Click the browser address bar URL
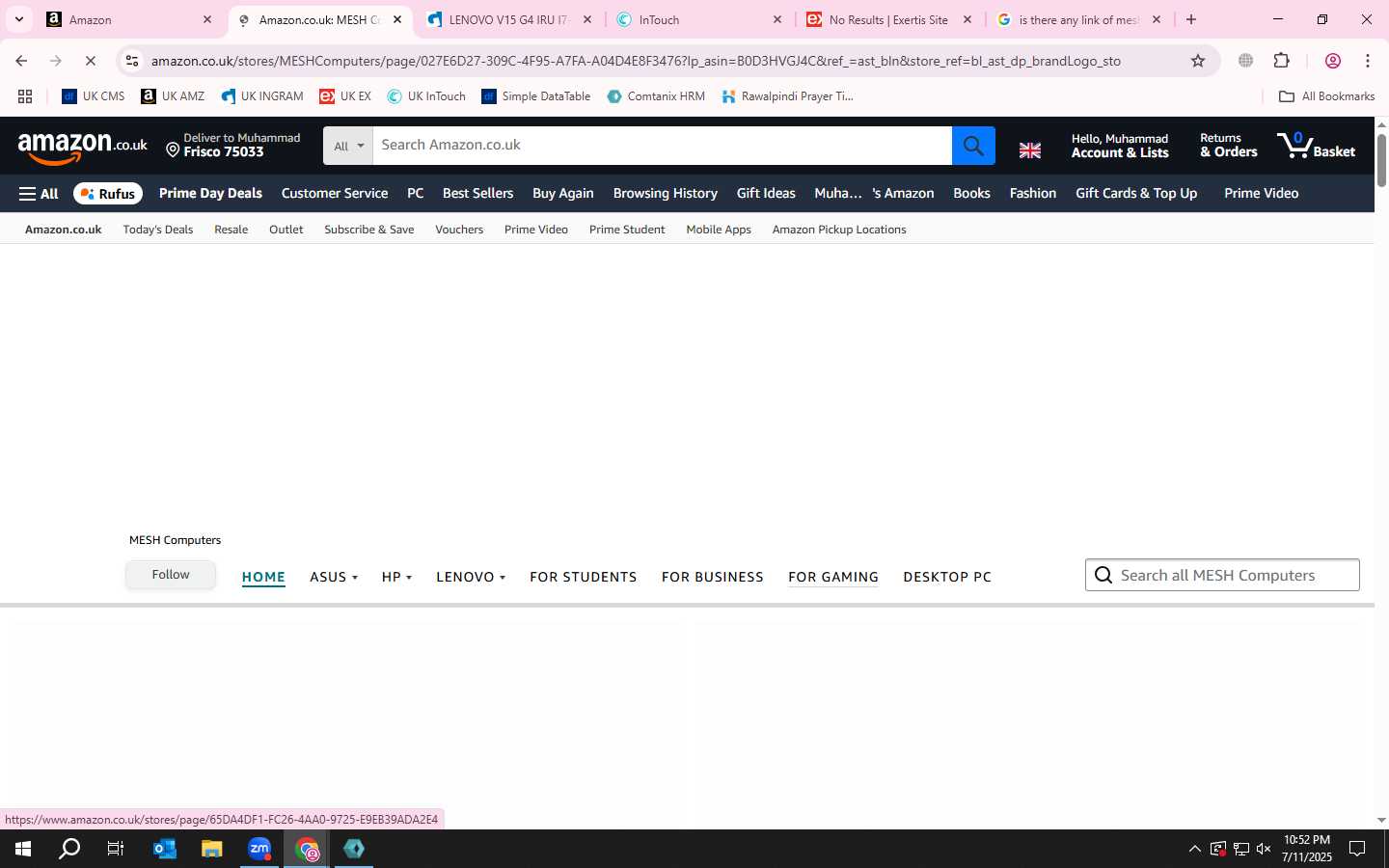This screenshot has height=868, width=1389. [636, 61]
